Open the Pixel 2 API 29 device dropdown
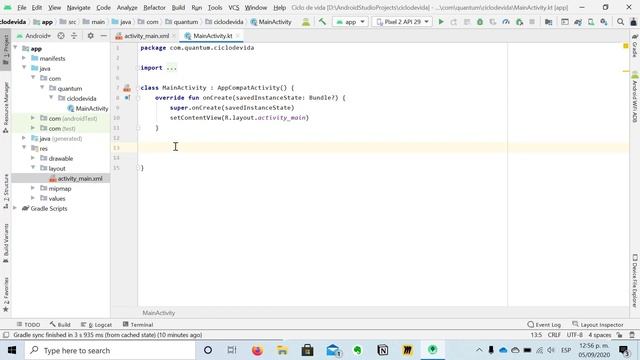The width and height of the screenshot is (640, 360). pyautogui.click(x=402, y=22)
